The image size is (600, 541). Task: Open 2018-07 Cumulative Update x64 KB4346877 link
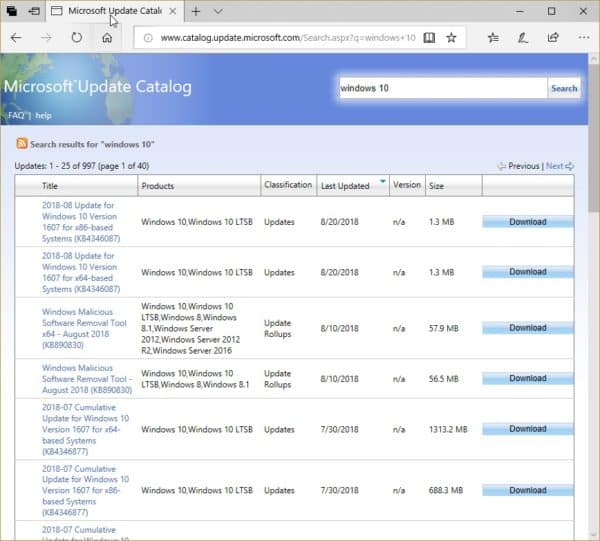[x=85, y=429]
